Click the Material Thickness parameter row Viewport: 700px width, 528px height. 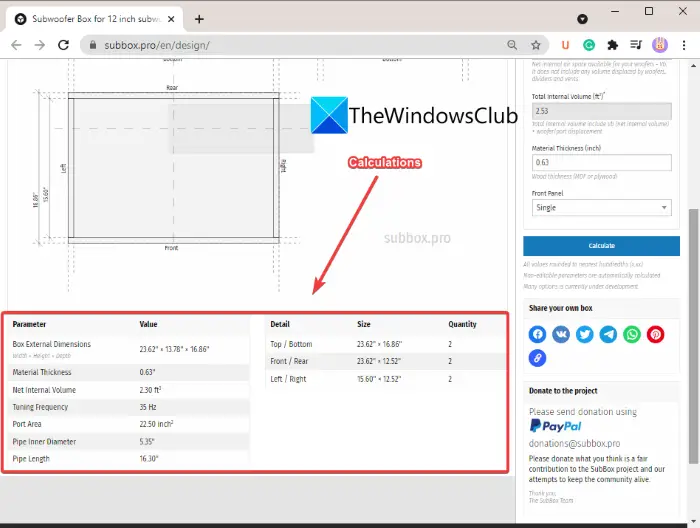pos(129,372)
